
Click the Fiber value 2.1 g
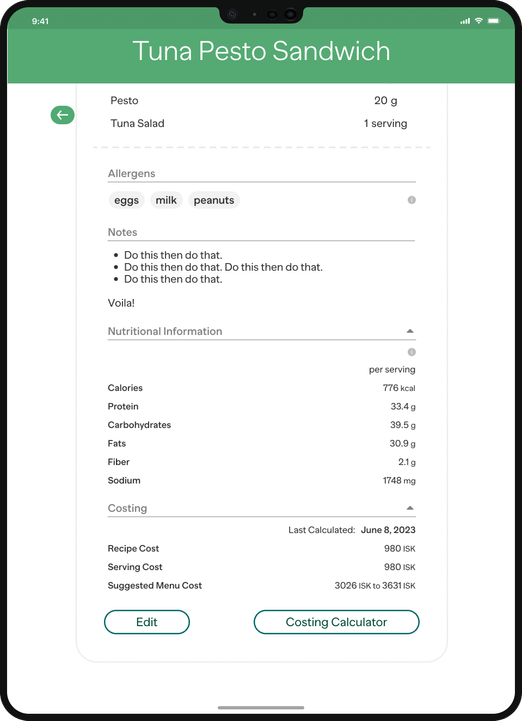click(x=407, y=462)
